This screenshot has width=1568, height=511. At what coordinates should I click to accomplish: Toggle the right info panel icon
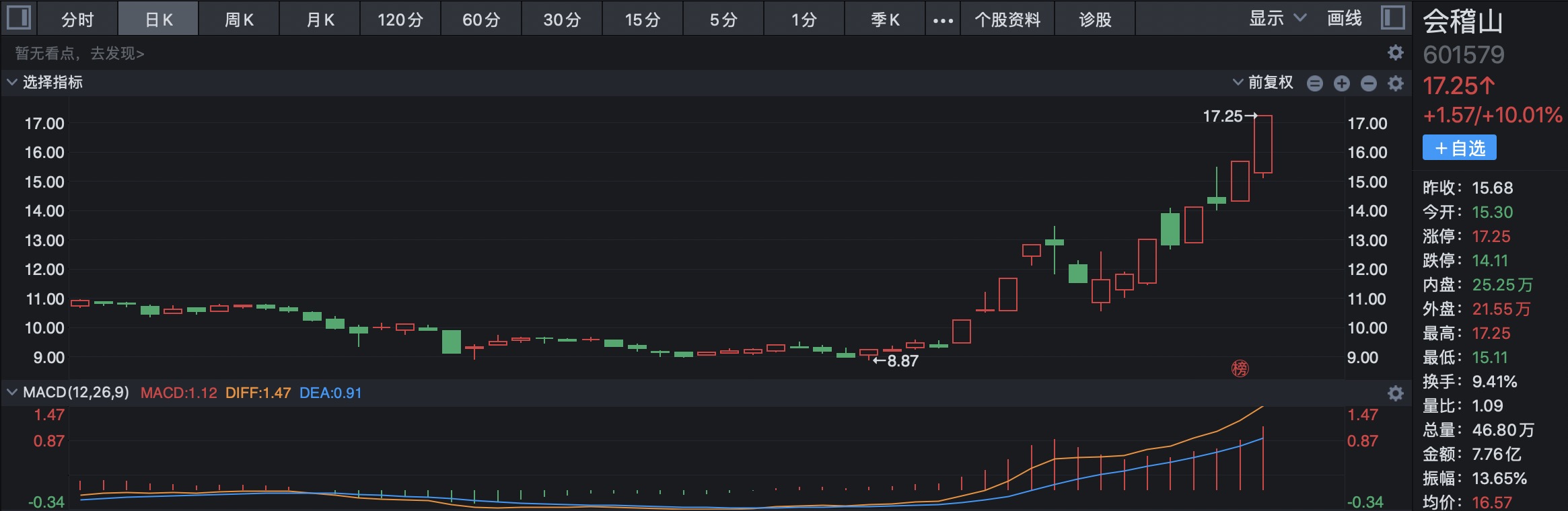click(x=1392, y=17)
